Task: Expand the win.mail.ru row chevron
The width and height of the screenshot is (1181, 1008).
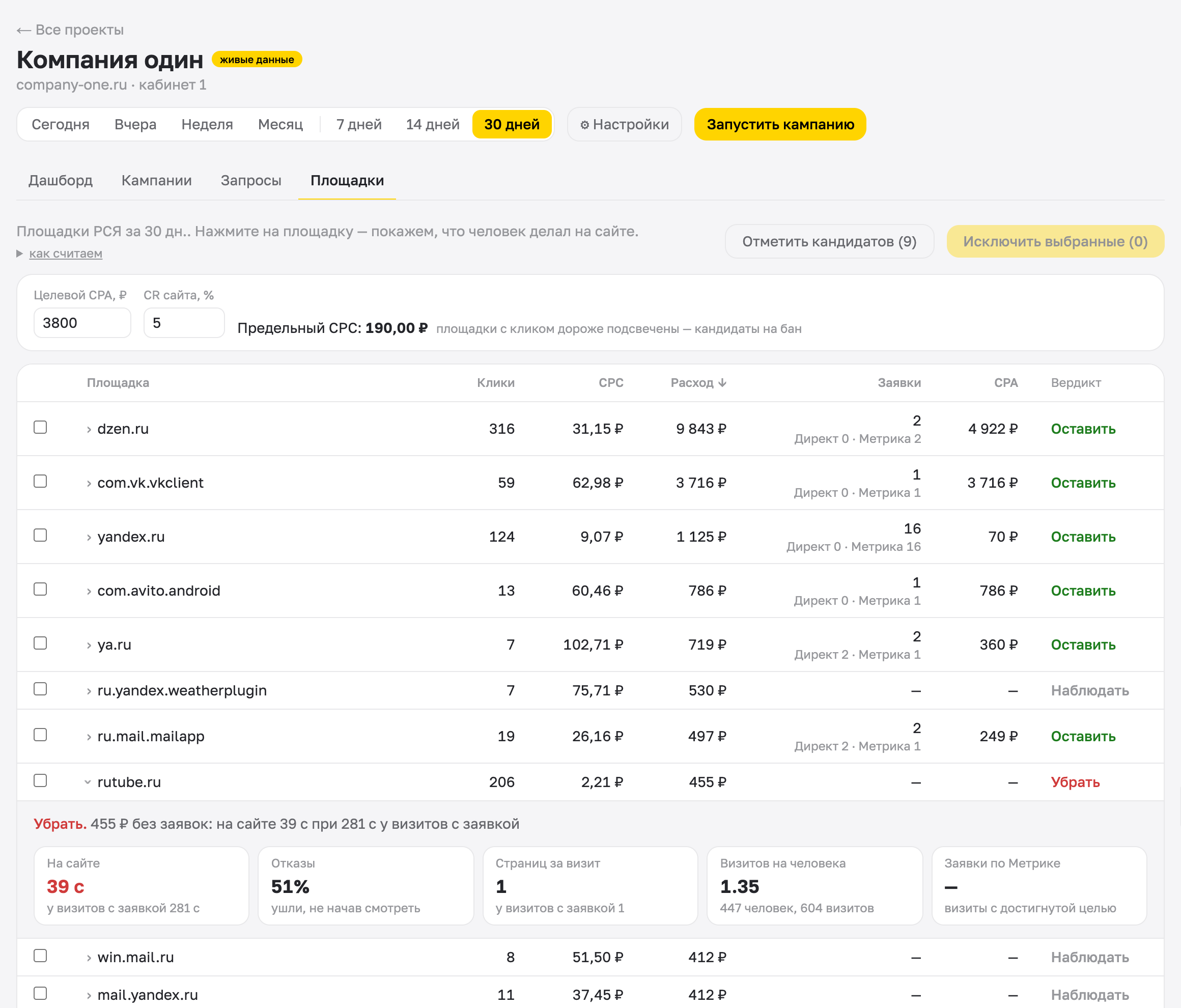Action: coord(89,958)
